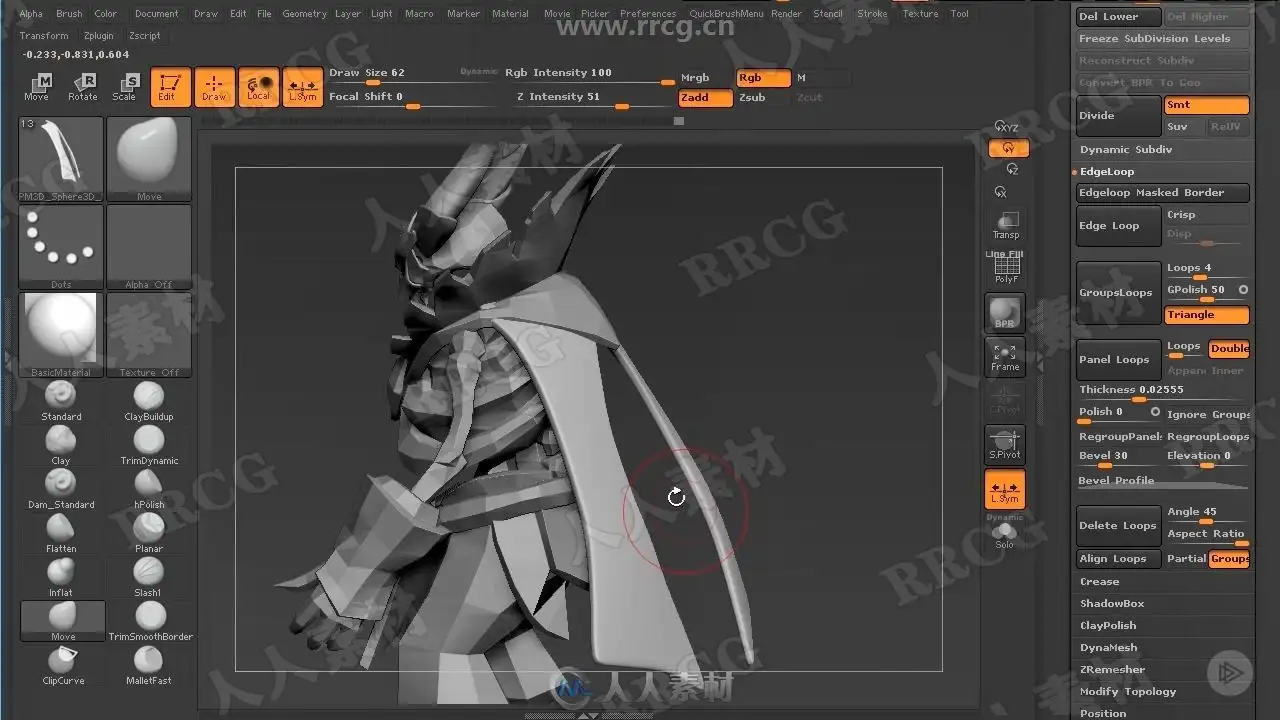Open the Geometry menu
Image resolution: width=1280 pixels, height=720 pixels.
pos(304,14)
